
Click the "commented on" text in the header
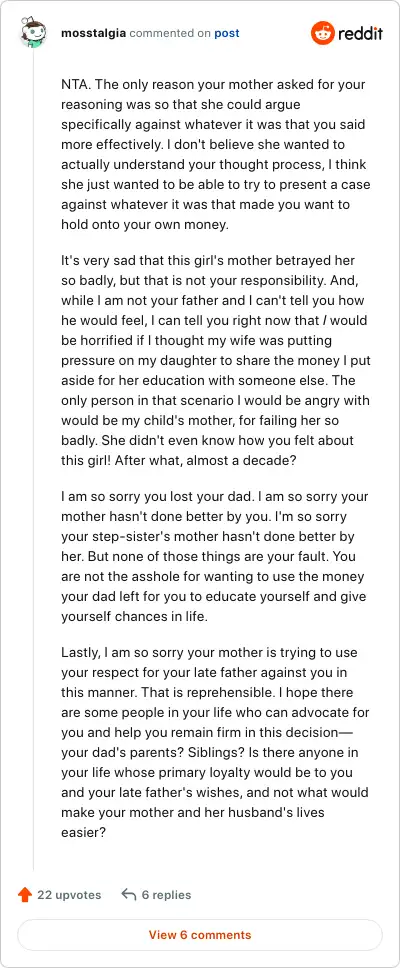coord(170,33)
